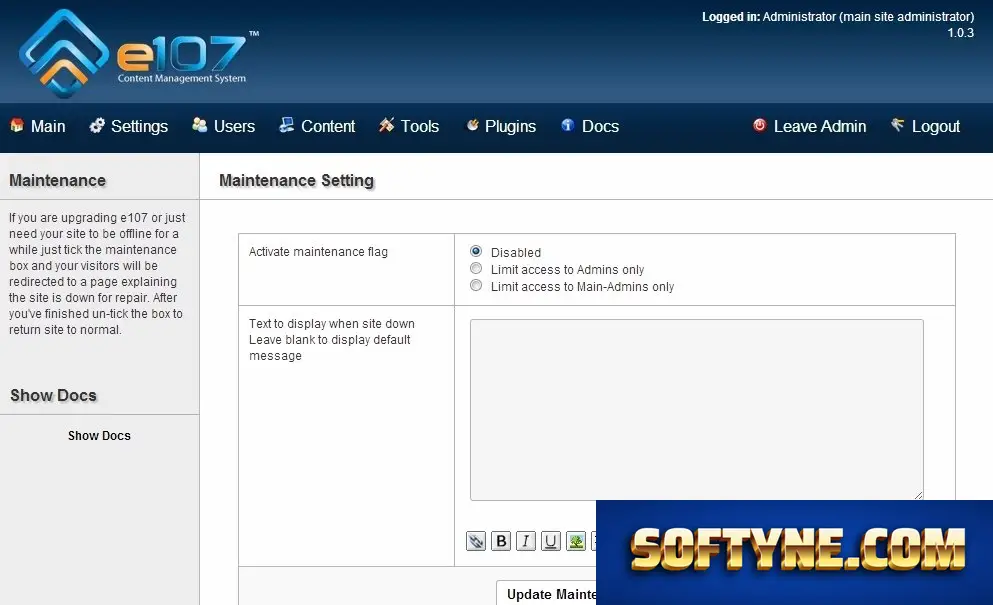Insert a link with the chain icon
Viewport: 993px width, 605px height.
click(476, 541)
